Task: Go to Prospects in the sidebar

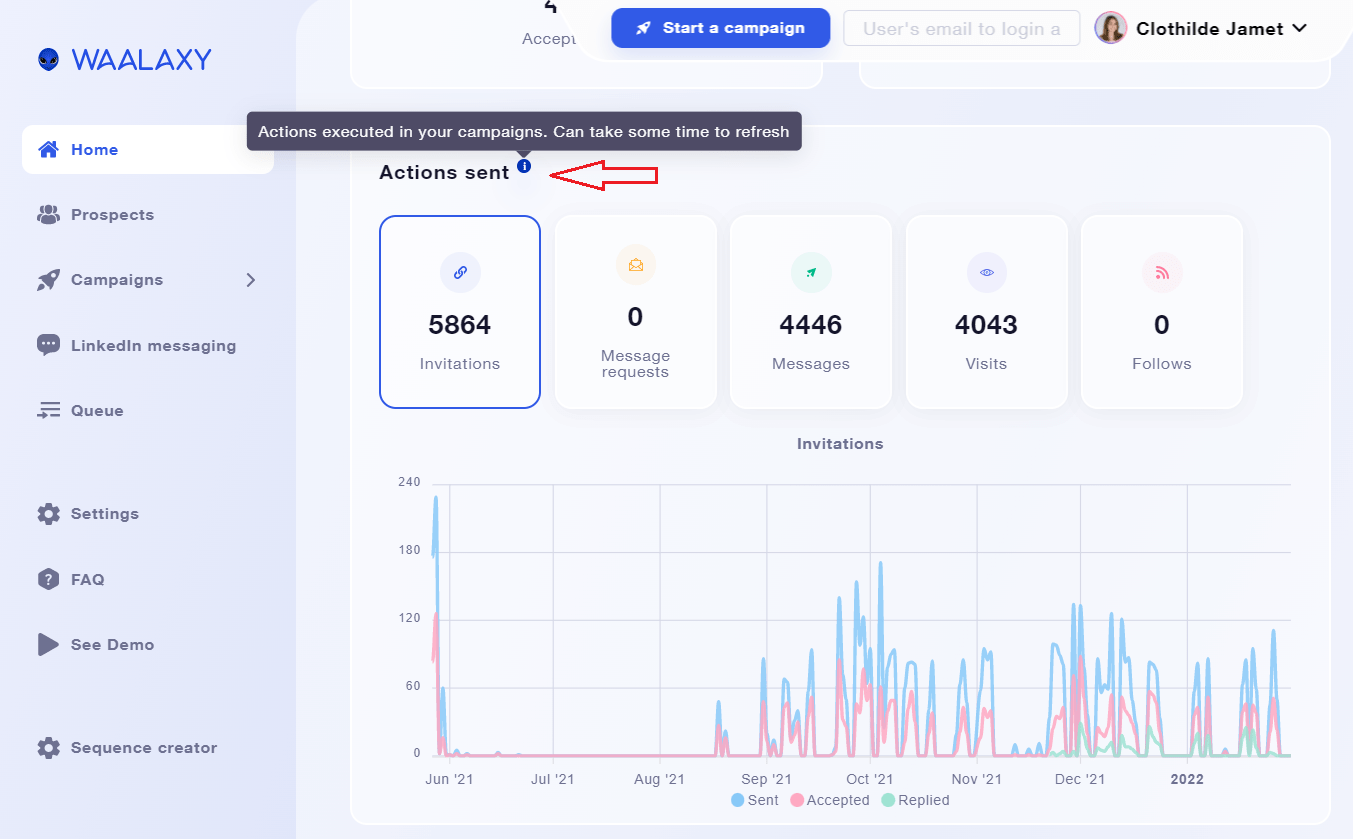Action: [x=112, y=215]
